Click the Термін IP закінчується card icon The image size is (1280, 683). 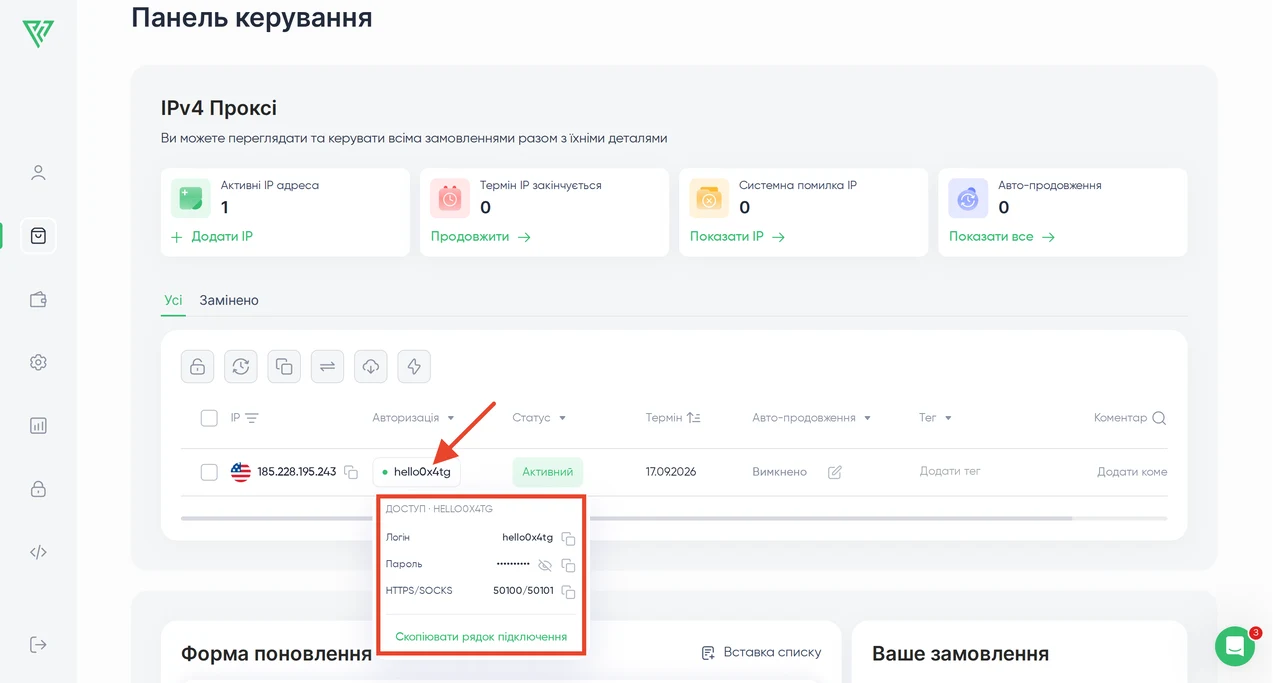[450, 199]
